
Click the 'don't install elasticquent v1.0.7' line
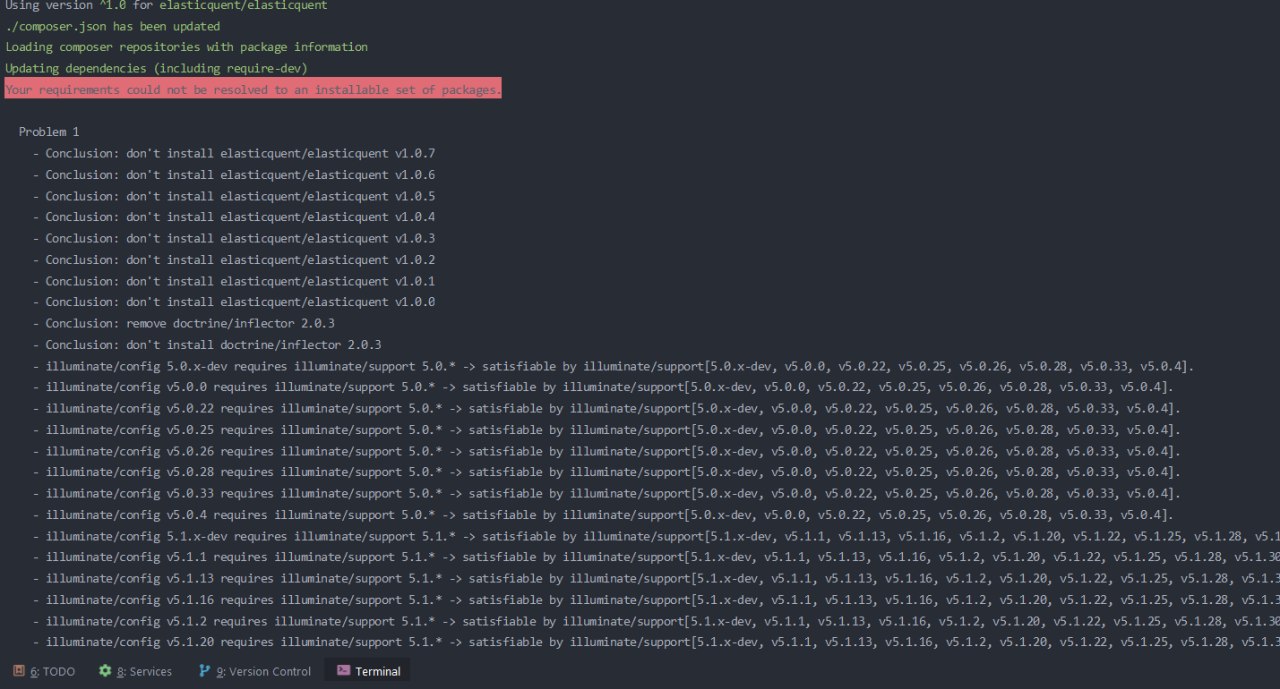233,154
